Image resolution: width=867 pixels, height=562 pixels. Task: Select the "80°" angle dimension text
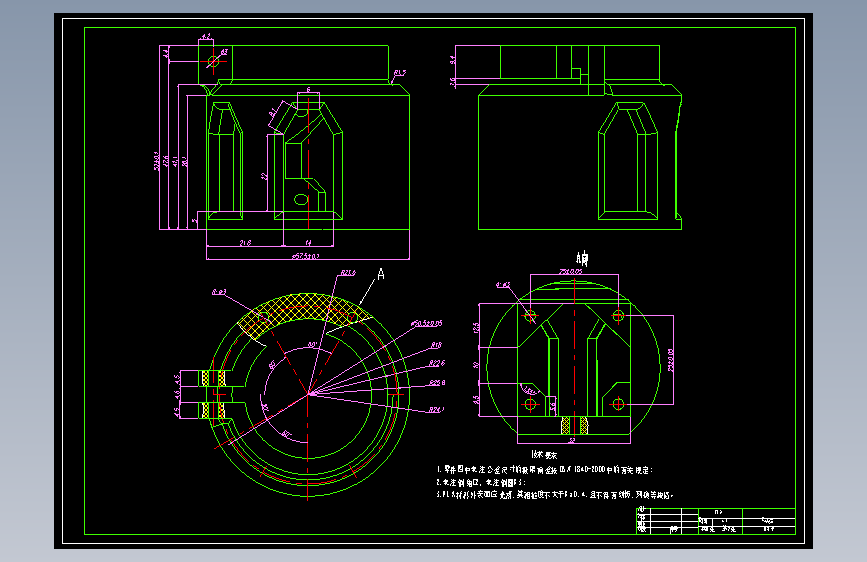point(312,345)
